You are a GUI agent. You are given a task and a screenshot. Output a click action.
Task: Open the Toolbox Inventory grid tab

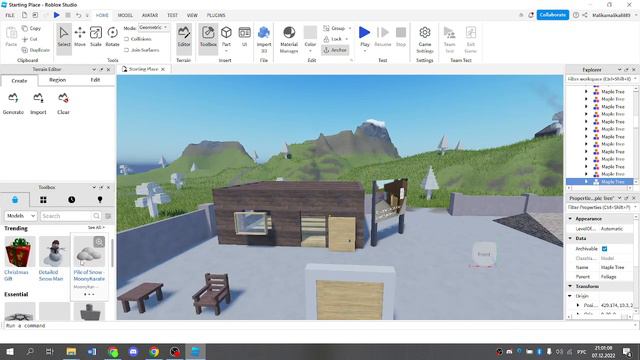coord(43,200)
